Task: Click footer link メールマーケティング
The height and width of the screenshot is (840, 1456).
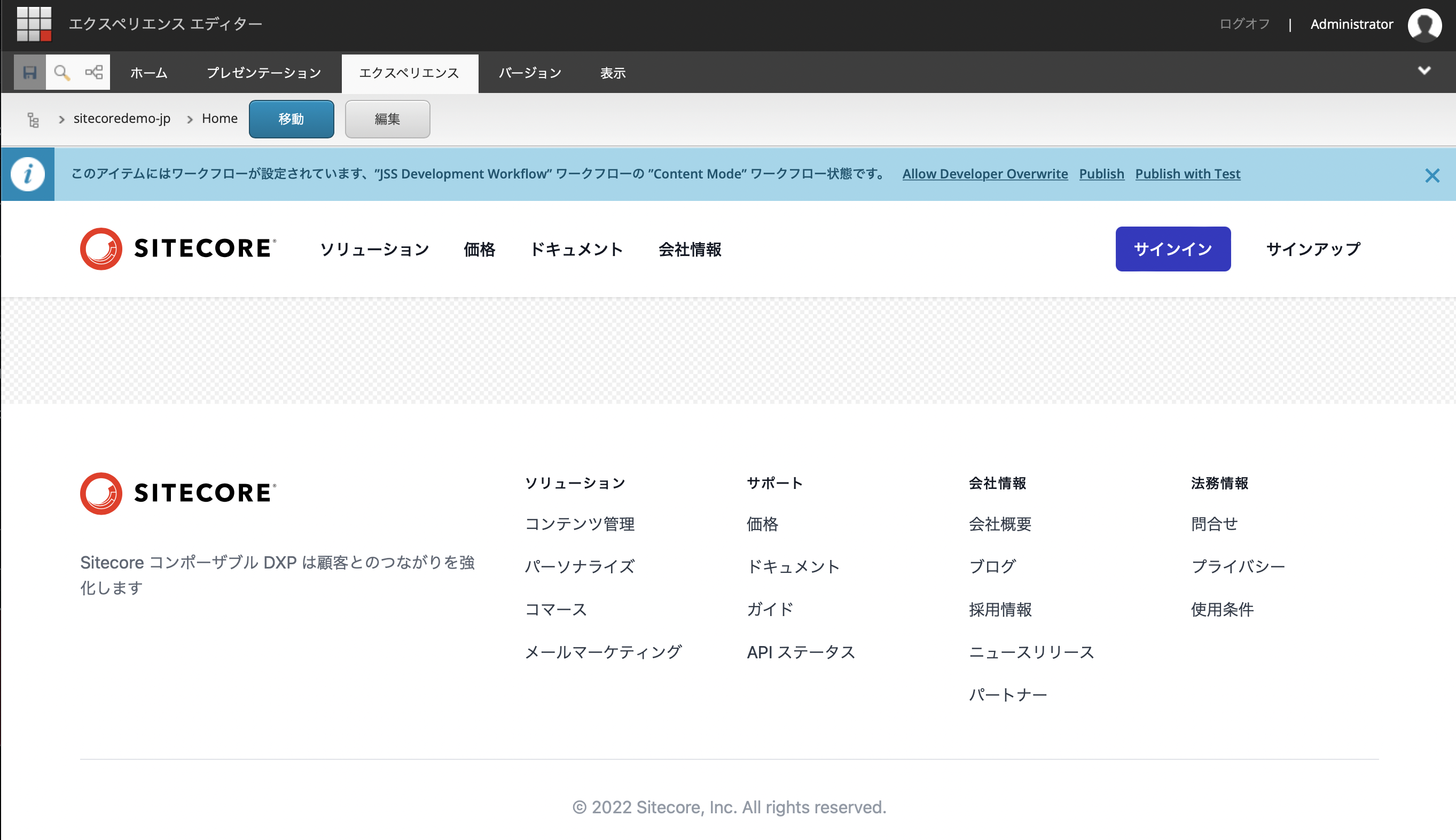Action: point(603,652)
